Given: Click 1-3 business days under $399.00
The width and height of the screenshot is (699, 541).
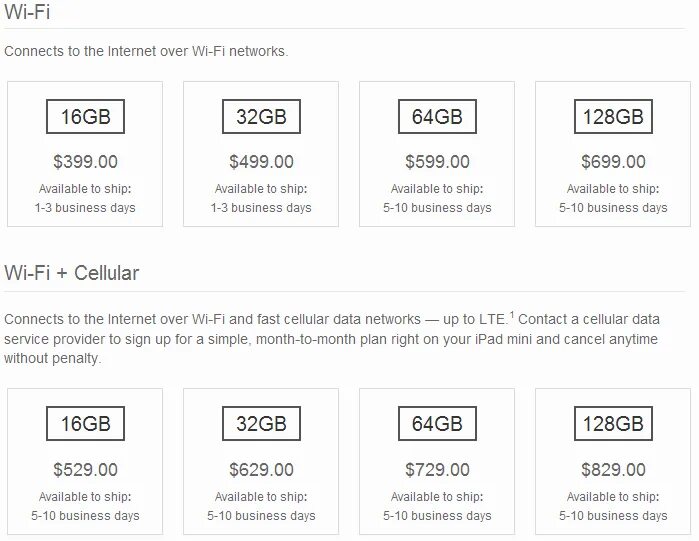Looking at the screenshot, I should coord(85,208).
